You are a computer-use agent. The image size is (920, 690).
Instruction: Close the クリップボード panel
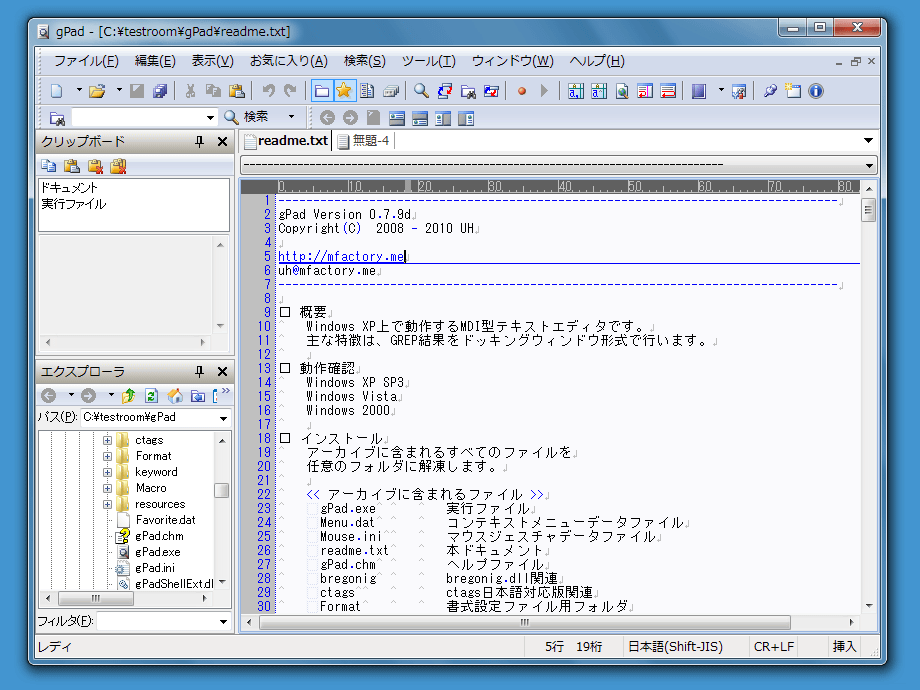point(222,141)
